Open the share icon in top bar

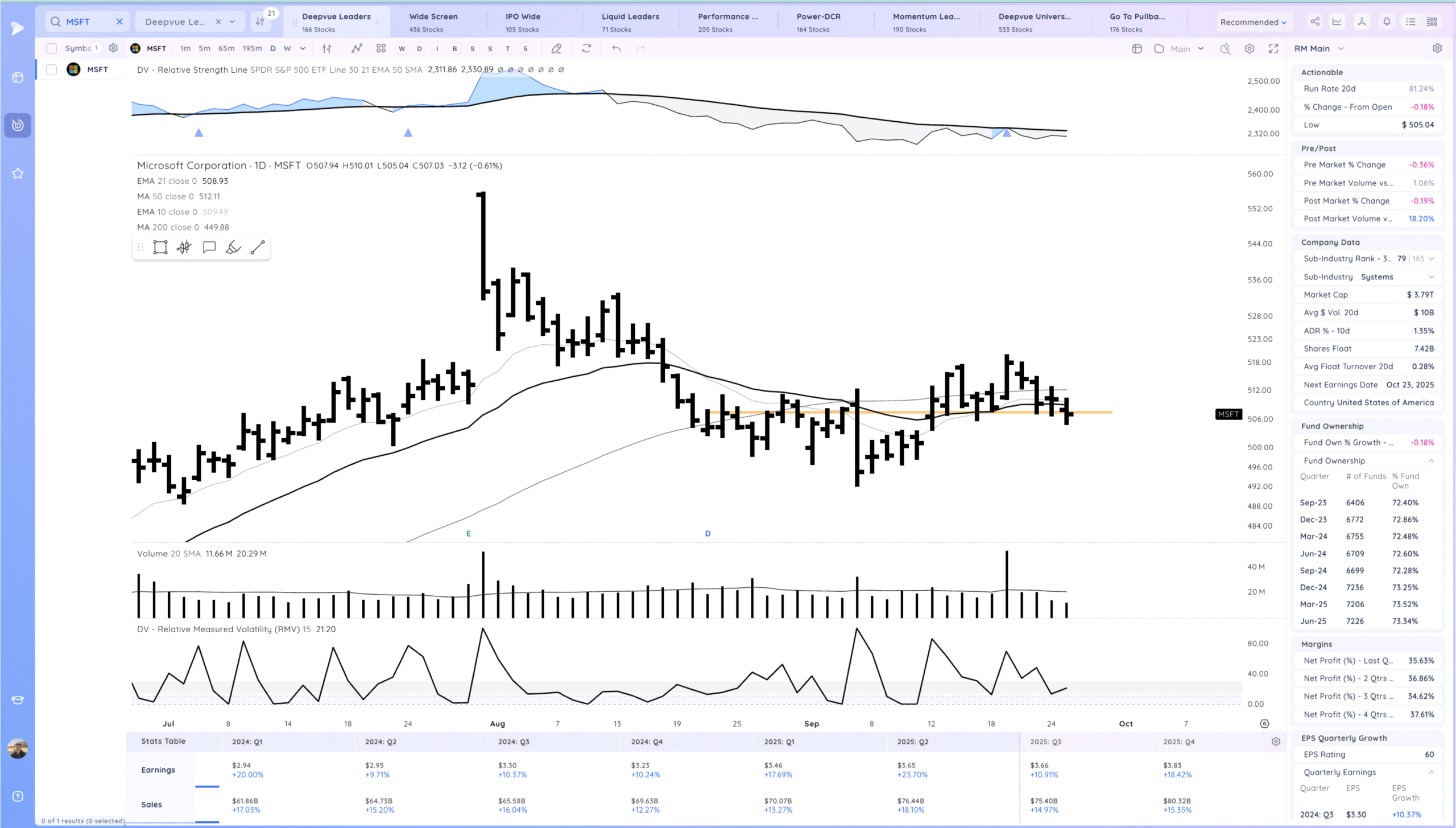[x=1315, y=22]
